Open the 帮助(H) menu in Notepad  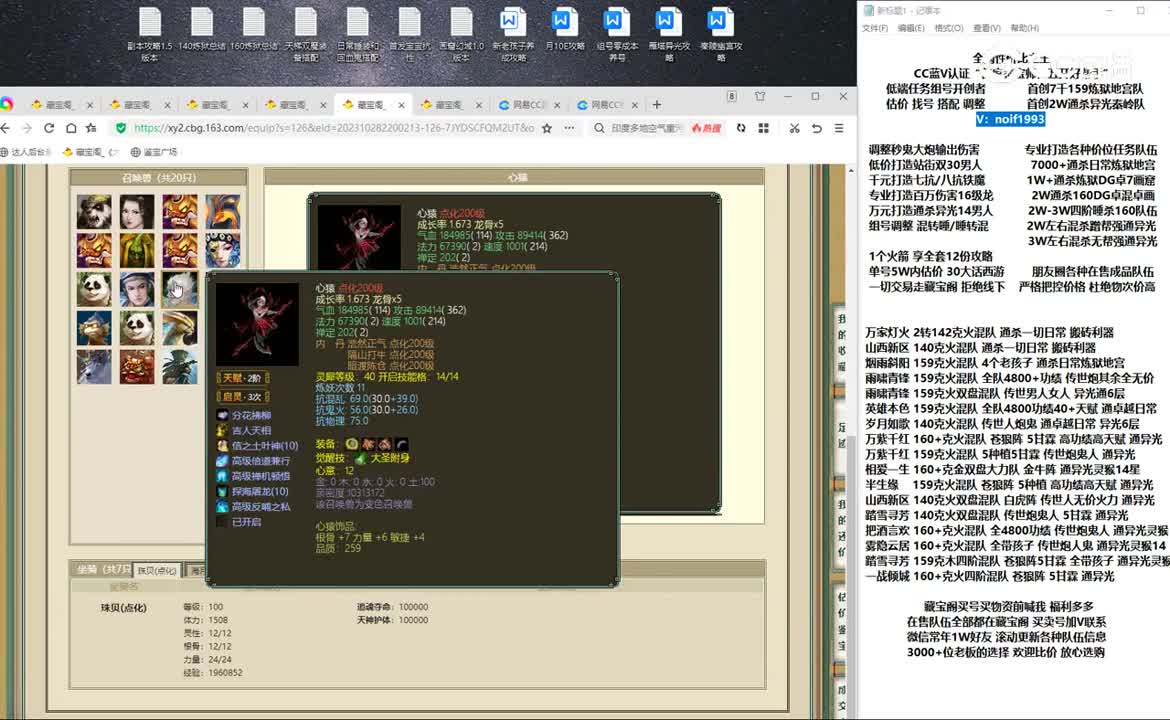click(1024, 28)
